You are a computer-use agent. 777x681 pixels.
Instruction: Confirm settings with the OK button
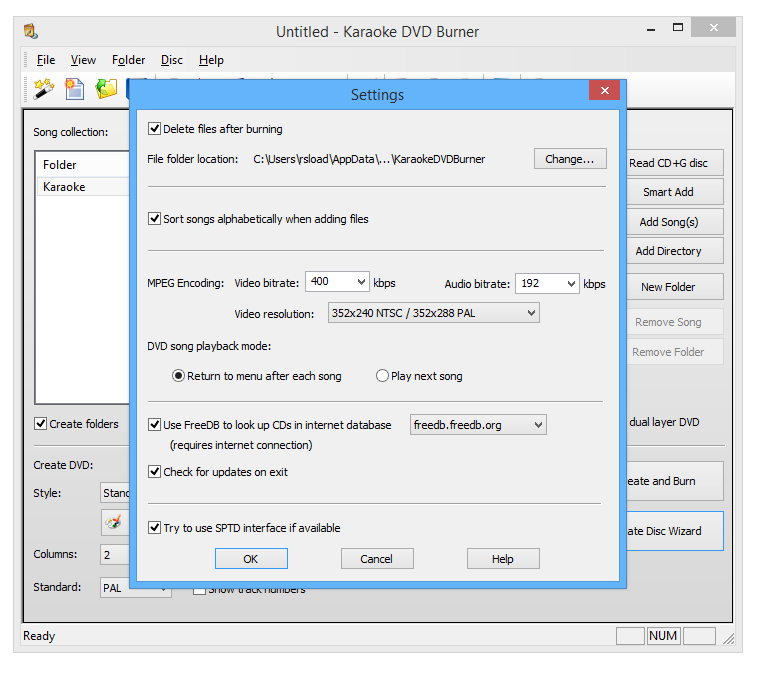pyautogui.click(x=251, y=559)
